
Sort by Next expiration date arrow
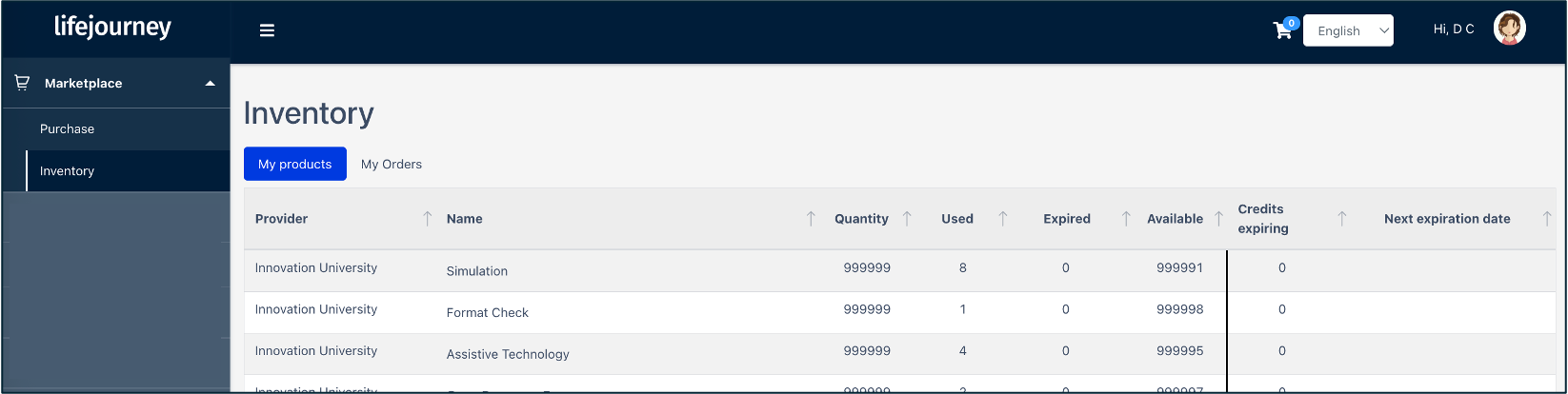(x=1547, y=219)
